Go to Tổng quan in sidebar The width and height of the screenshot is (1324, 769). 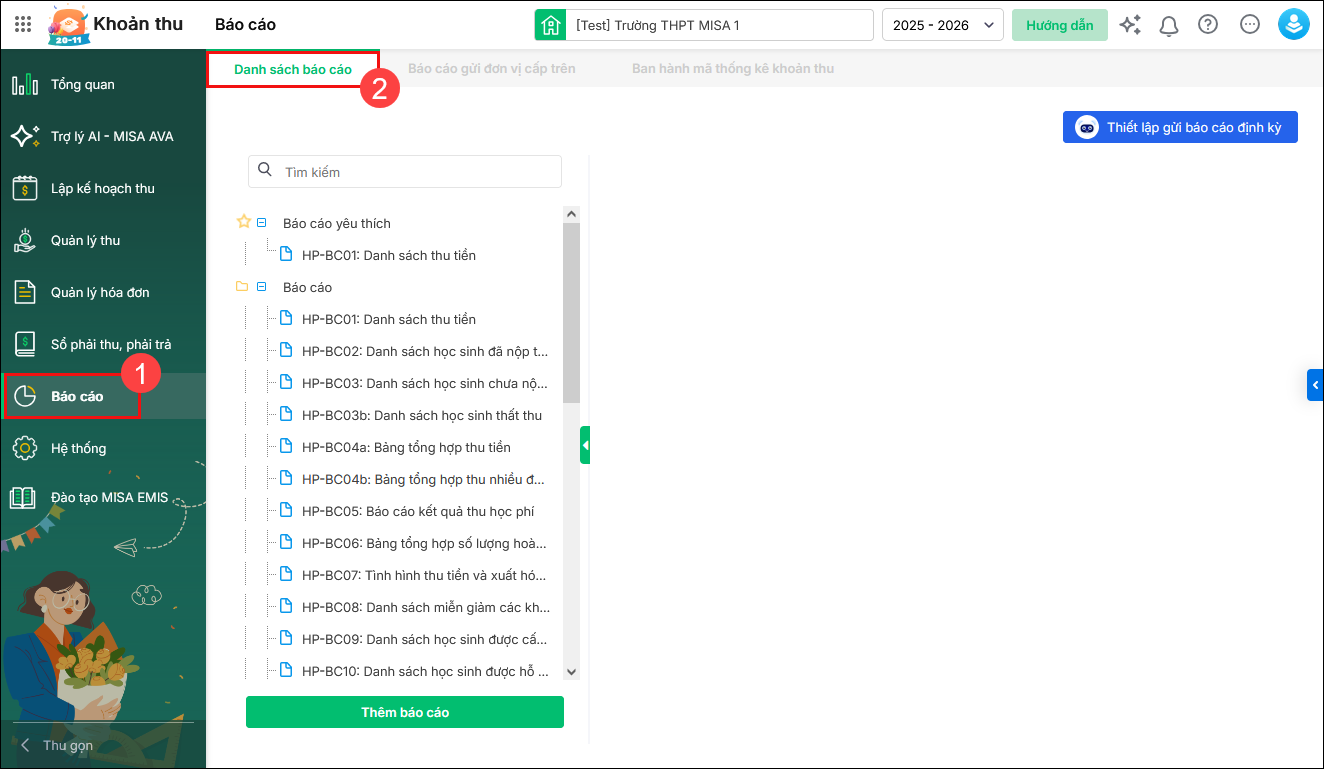103,84
